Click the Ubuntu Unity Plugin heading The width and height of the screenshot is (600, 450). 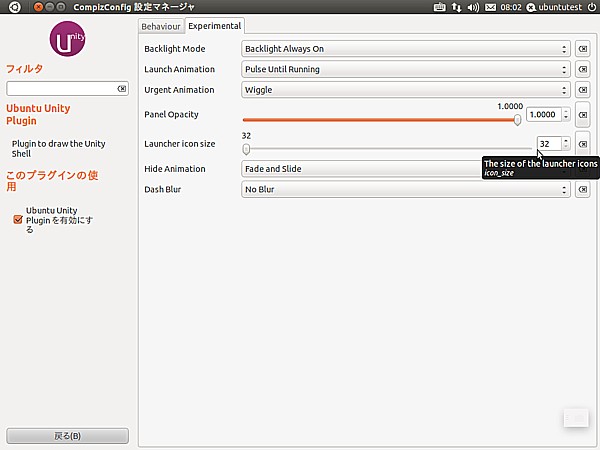38,114
